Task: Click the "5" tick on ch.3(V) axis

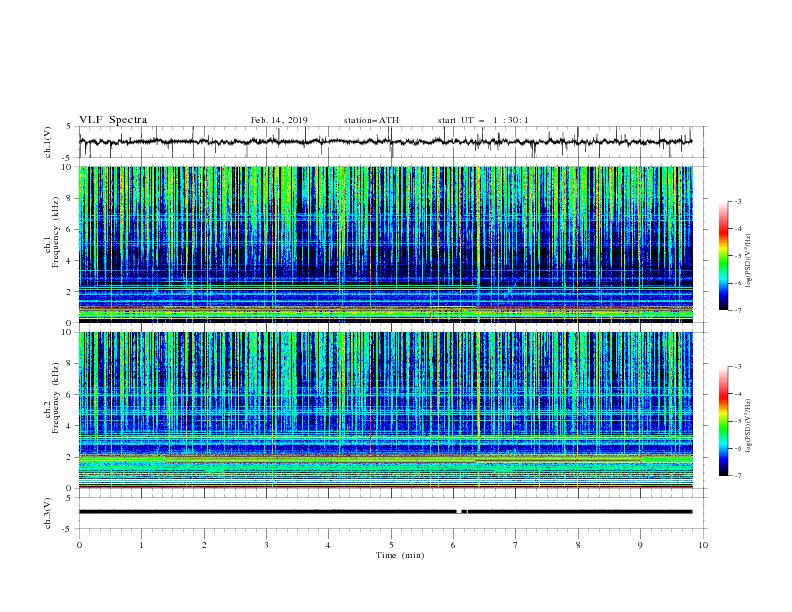Action: (70, 498)
